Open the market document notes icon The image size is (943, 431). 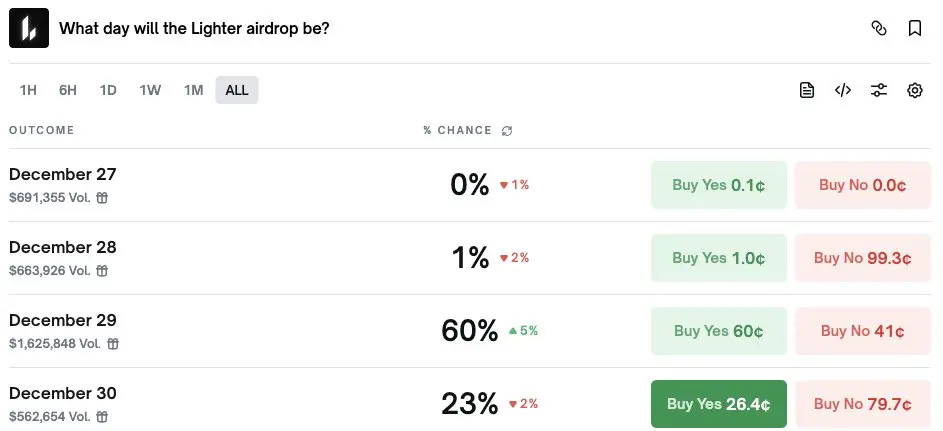[807, 90]
